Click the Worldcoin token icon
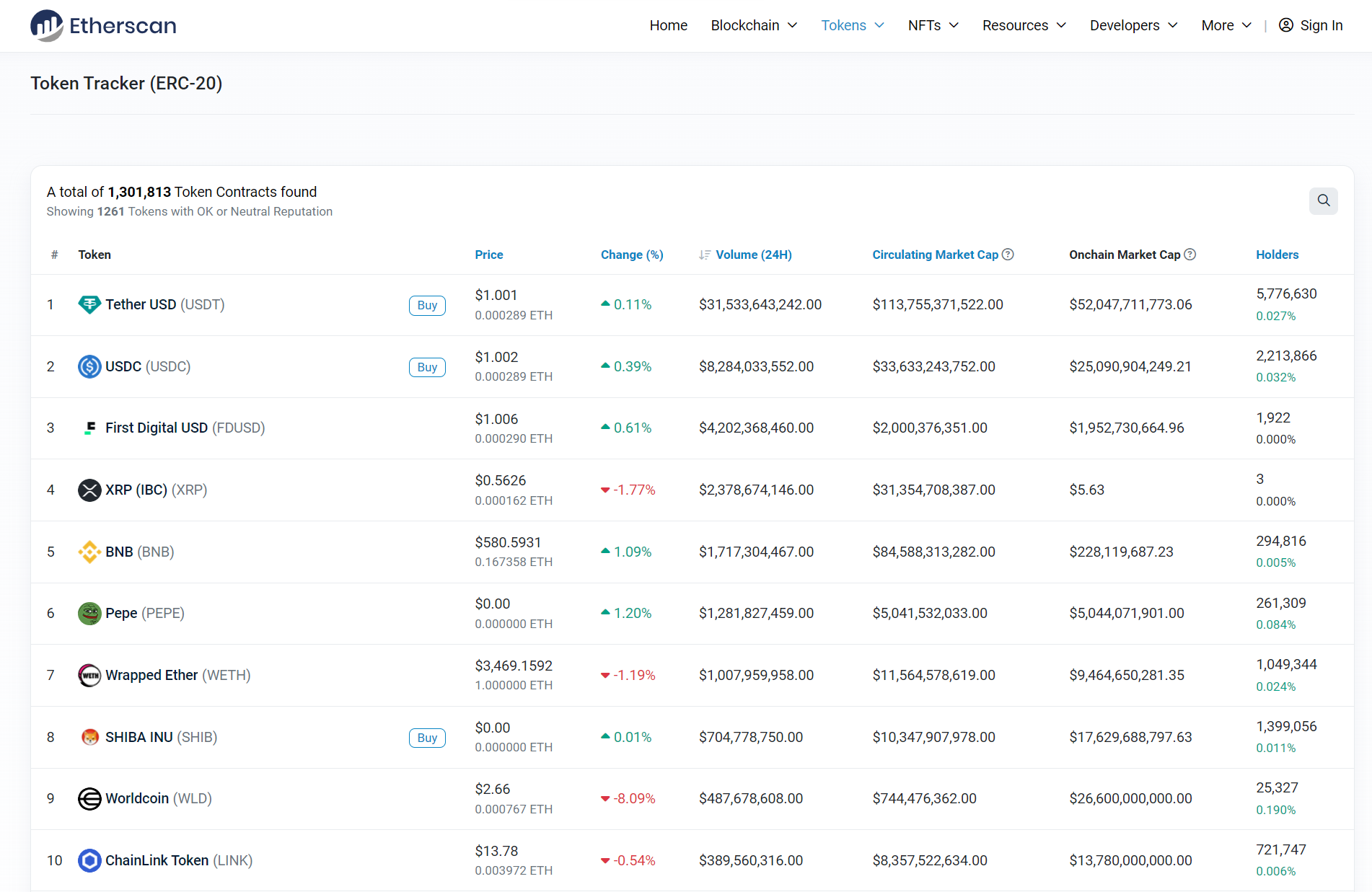Image resolution: width=1372 pixels, height=892 pixels. 89,799
